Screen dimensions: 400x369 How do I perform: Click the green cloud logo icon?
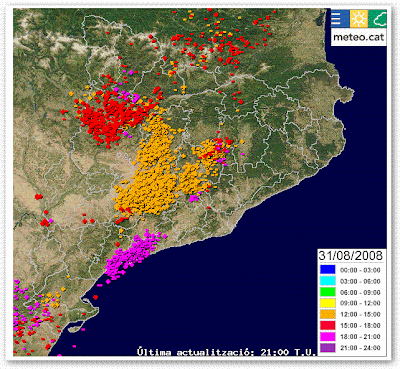tap(378, 18)
